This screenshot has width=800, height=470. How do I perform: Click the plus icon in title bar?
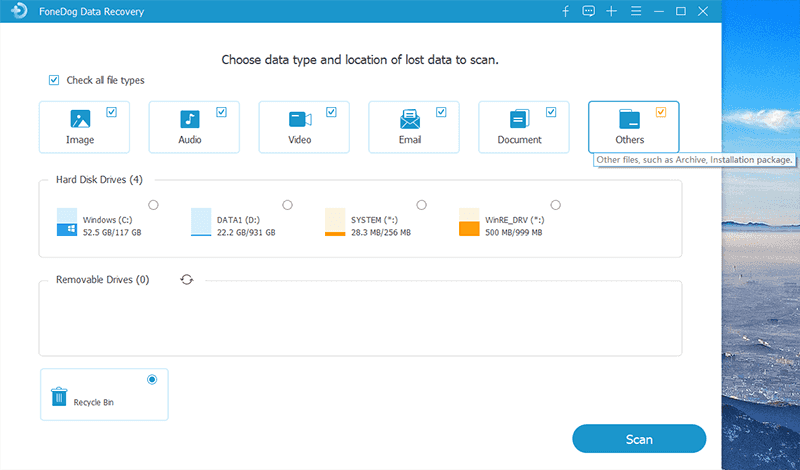click(x=611, y=11)
